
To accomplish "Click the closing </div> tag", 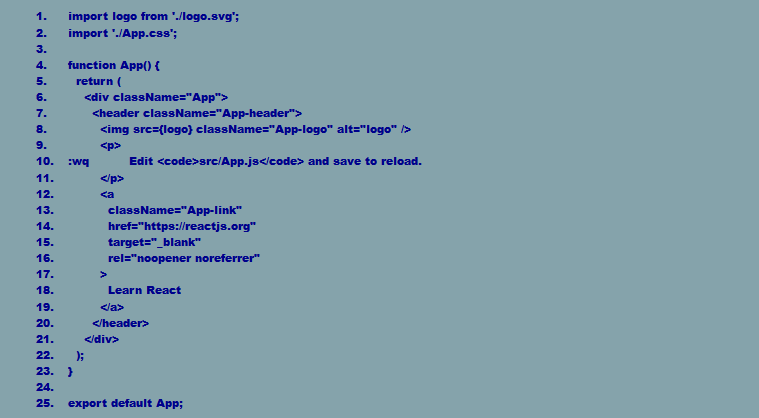I will tap(102, 339).
